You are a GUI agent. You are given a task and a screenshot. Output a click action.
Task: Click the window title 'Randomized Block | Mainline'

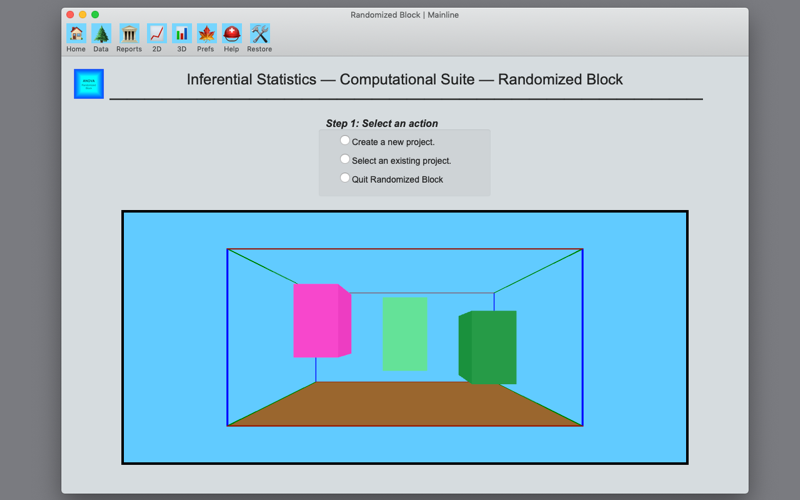[x=405, y=15]
